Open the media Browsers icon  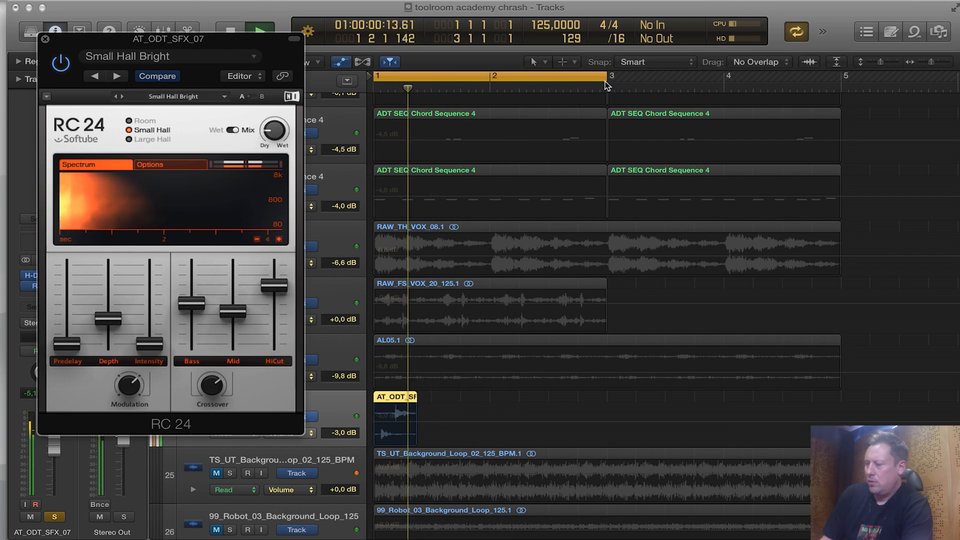[938, 32]
